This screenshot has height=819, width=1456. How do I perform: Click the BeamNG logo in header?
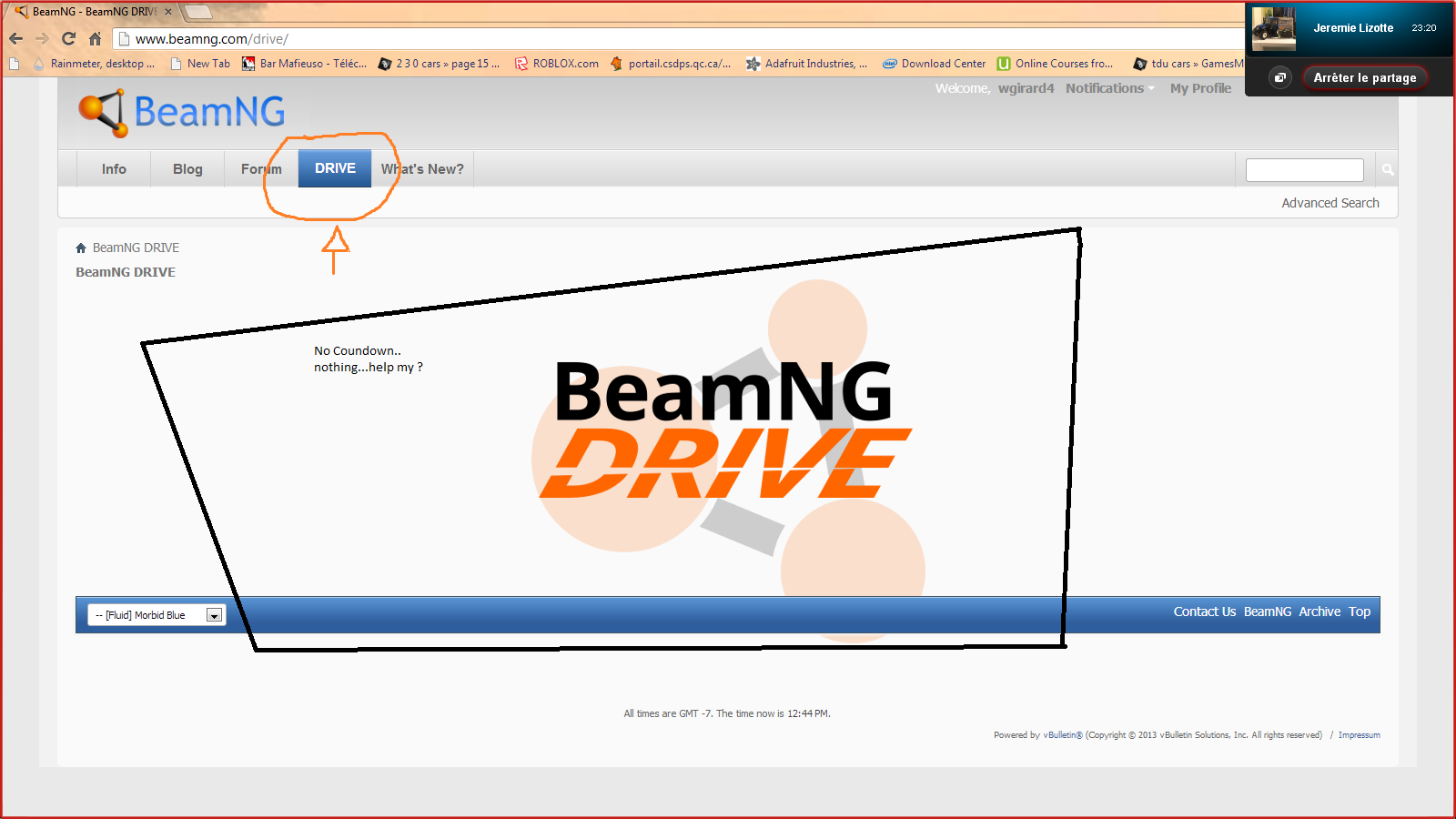coord(182,113)
